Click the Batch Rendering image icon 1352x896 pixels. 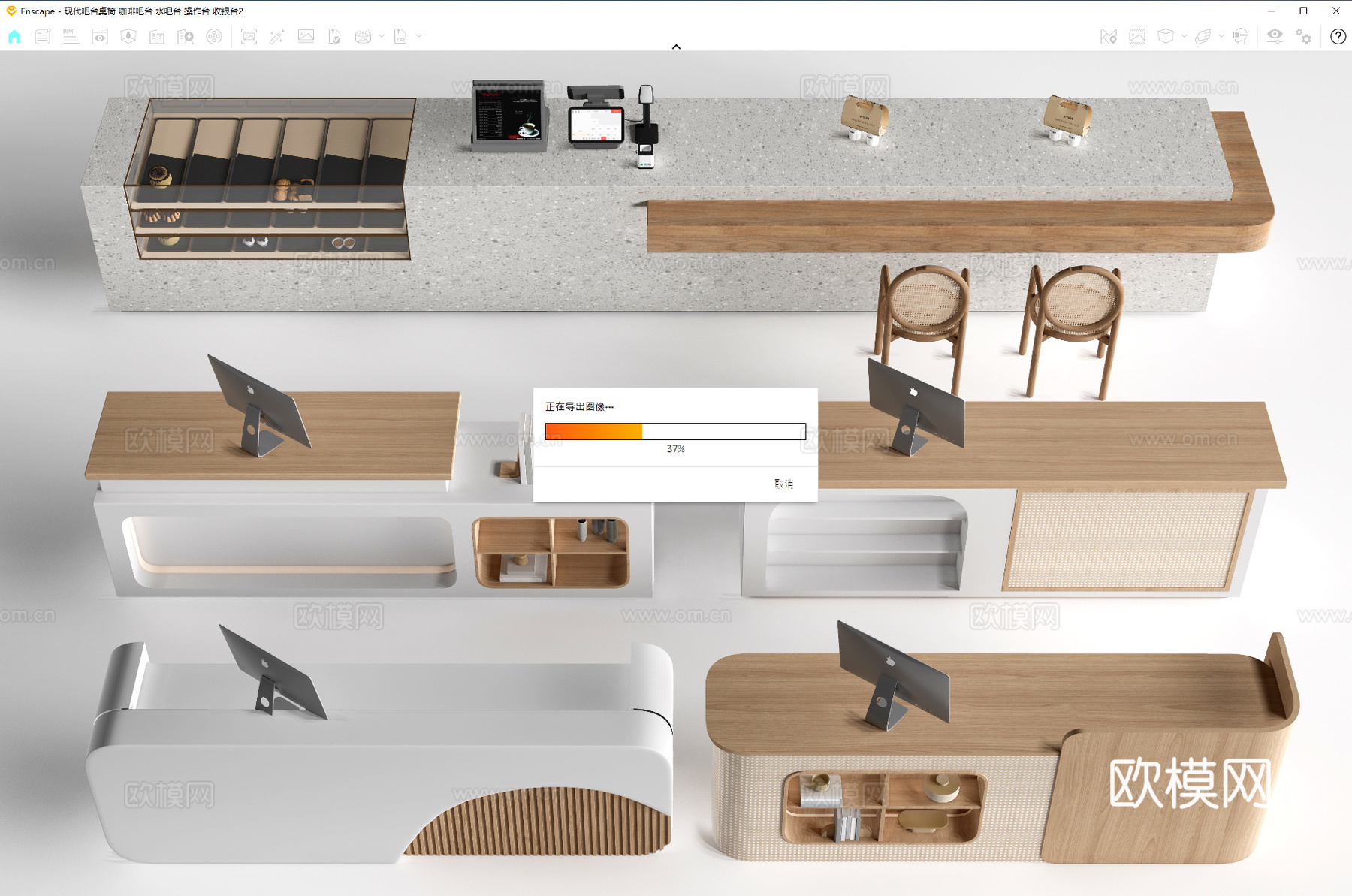306,36
